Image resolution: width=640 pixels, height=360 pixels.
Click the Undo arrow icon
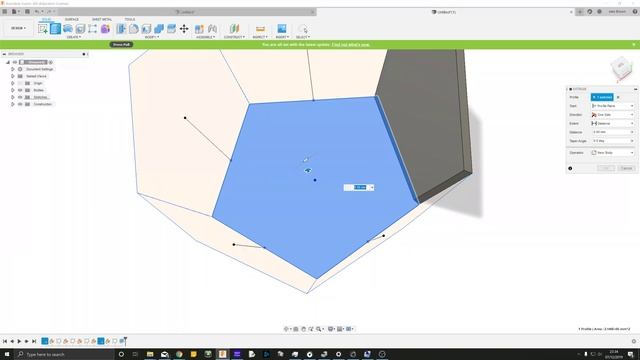pyautogui.click(x=37, y=11)
